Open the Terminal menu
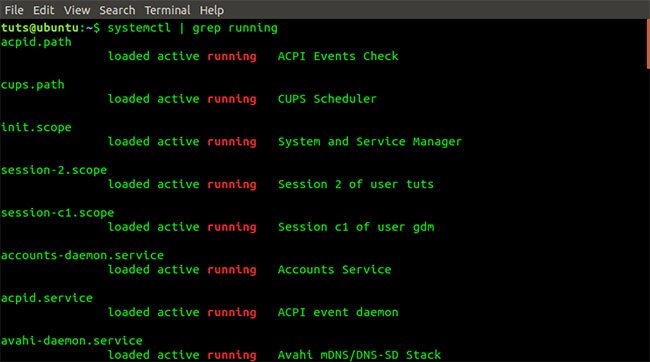The image size is (650, 362). [x=167, y=10]
